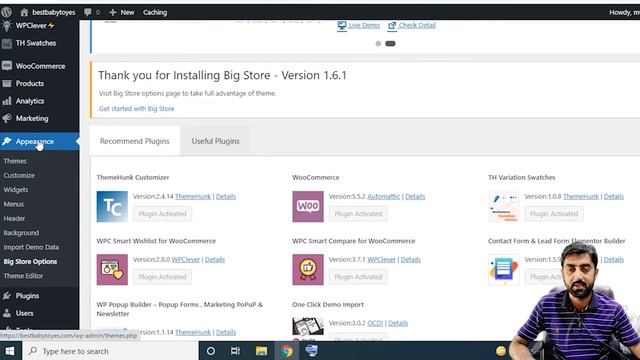The width and height of the screenshot is (640, 360).
Task: Open Task View on taskbar
Action: coord(236,351)
